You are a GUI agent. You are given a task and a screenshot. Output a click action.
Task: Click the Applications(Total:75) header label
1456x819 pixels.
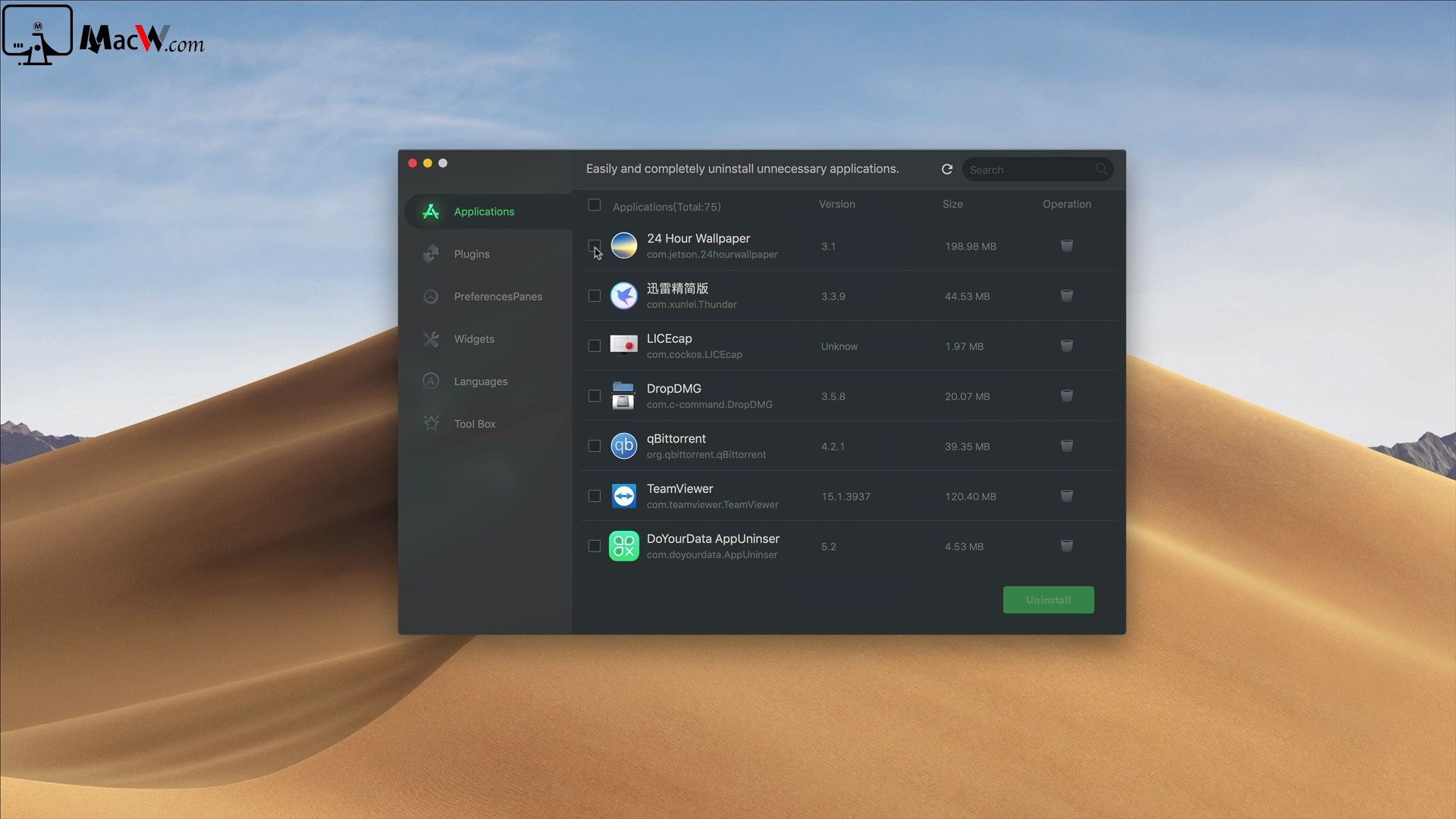pos(667,206)
